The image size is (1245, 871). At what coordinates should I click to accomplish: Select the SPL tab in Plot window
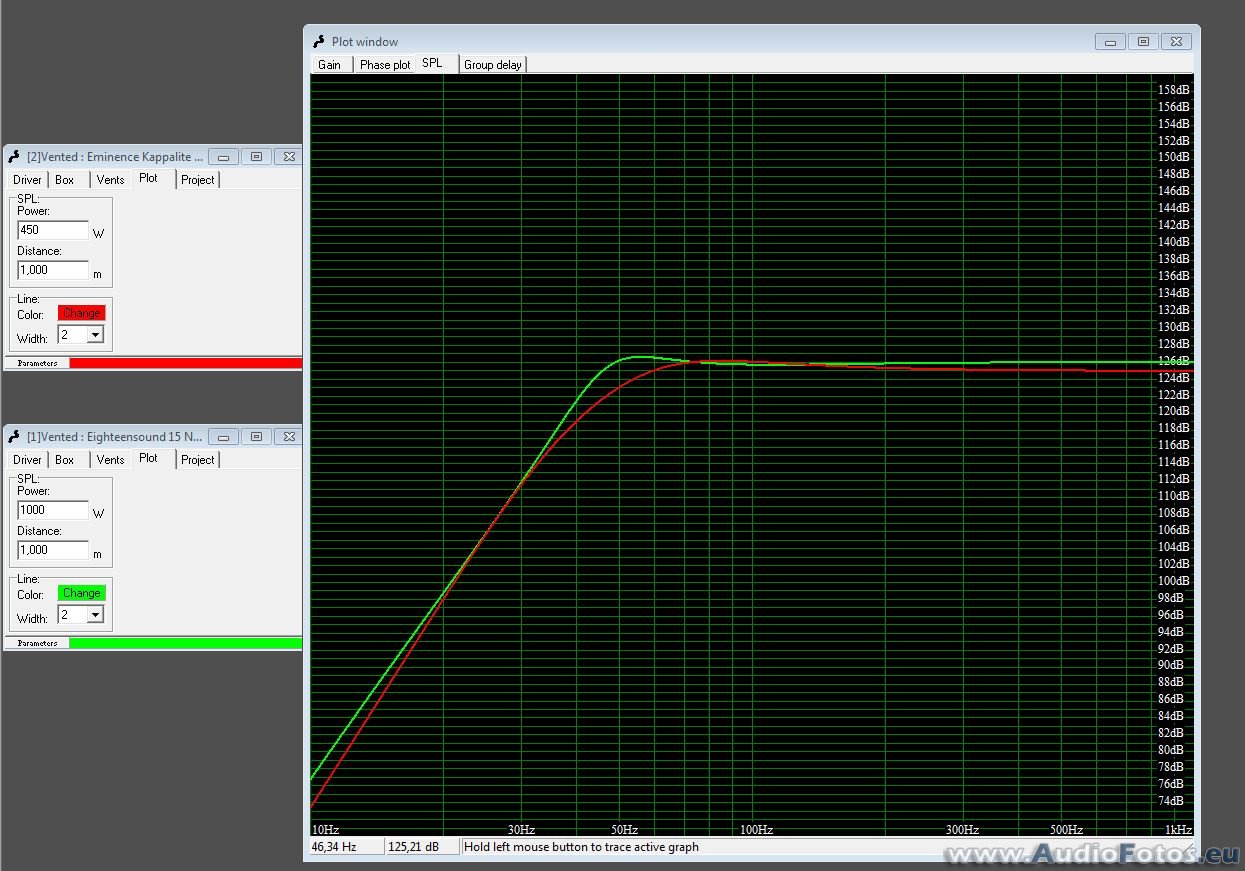(x=436, y=63)
